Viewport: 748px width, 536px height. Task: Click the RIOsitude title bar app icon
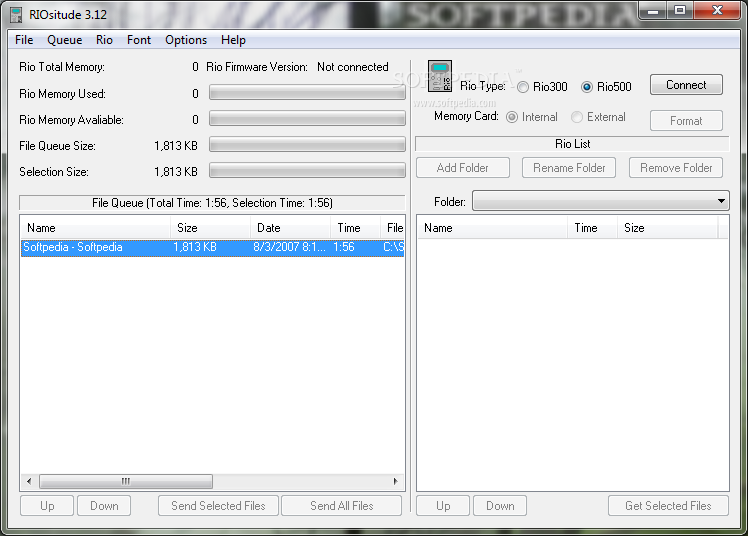16,15
